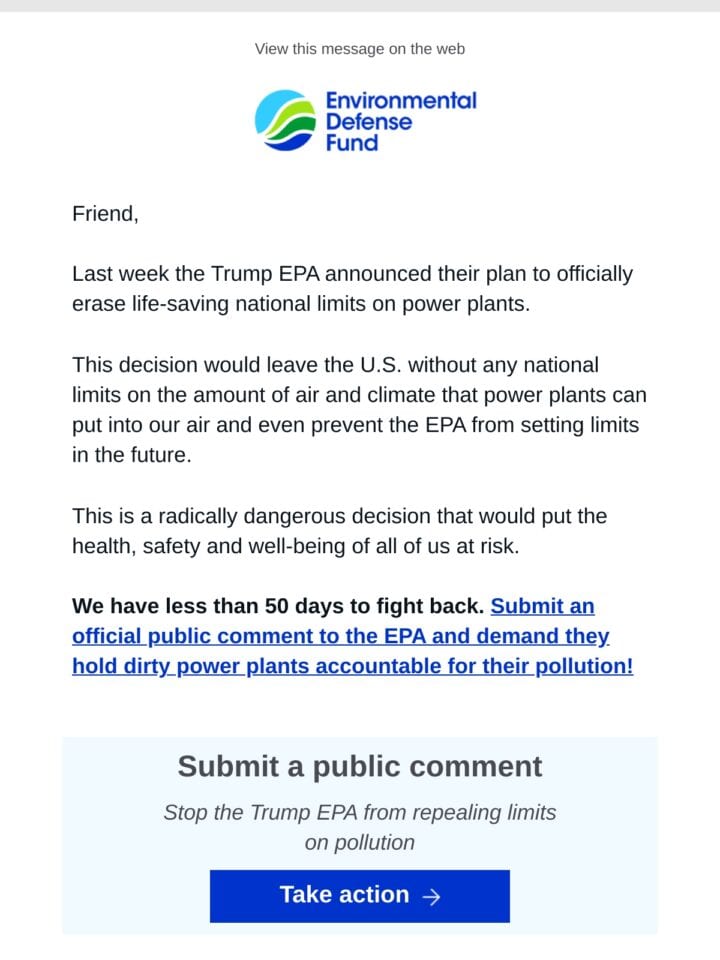The width and height of the screenshot is (720, 960).
Task: Click the Environmental Defense Fund globe logo
Action: pyautogui.click(x=285, y=120)
